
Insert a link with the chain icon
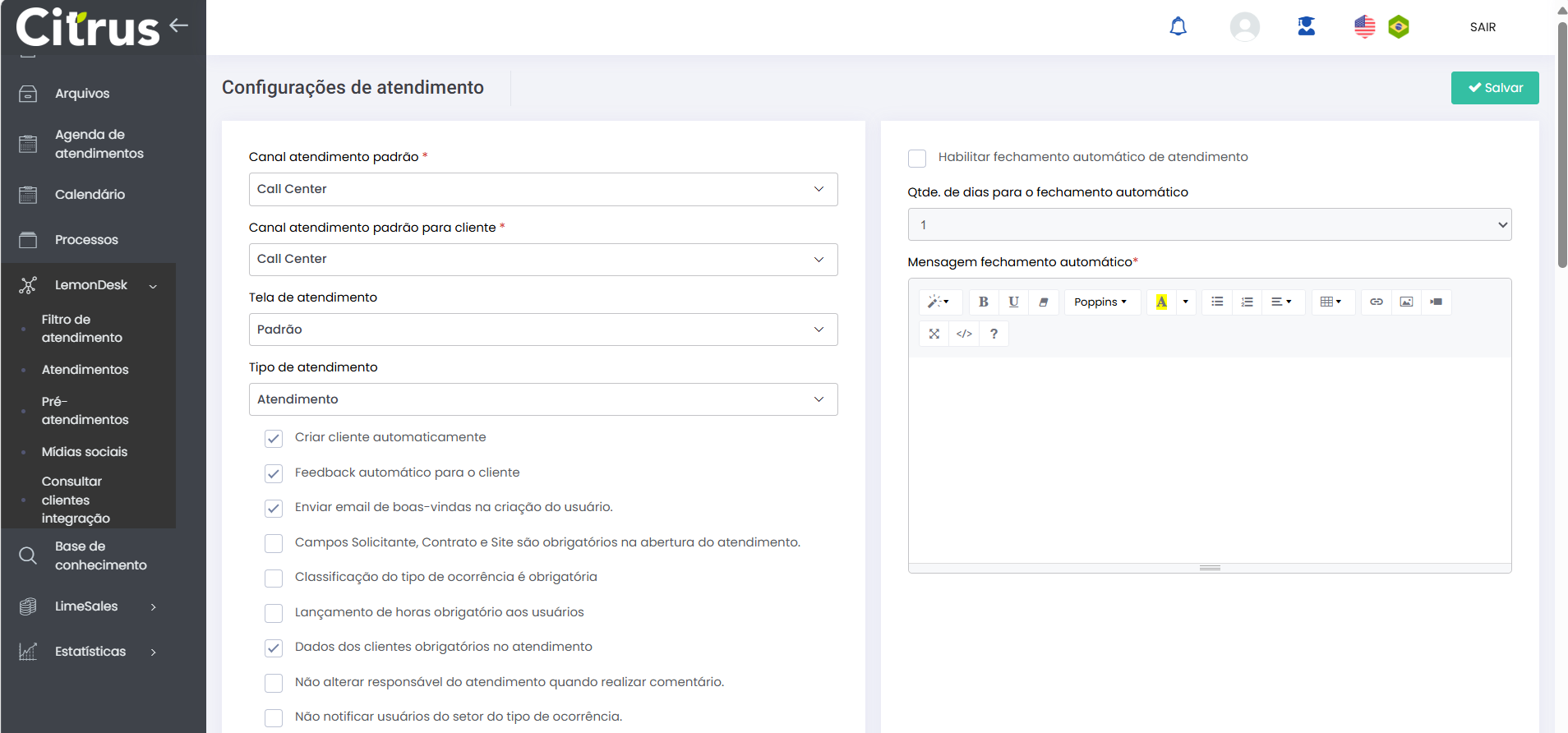click(1376, 302)
